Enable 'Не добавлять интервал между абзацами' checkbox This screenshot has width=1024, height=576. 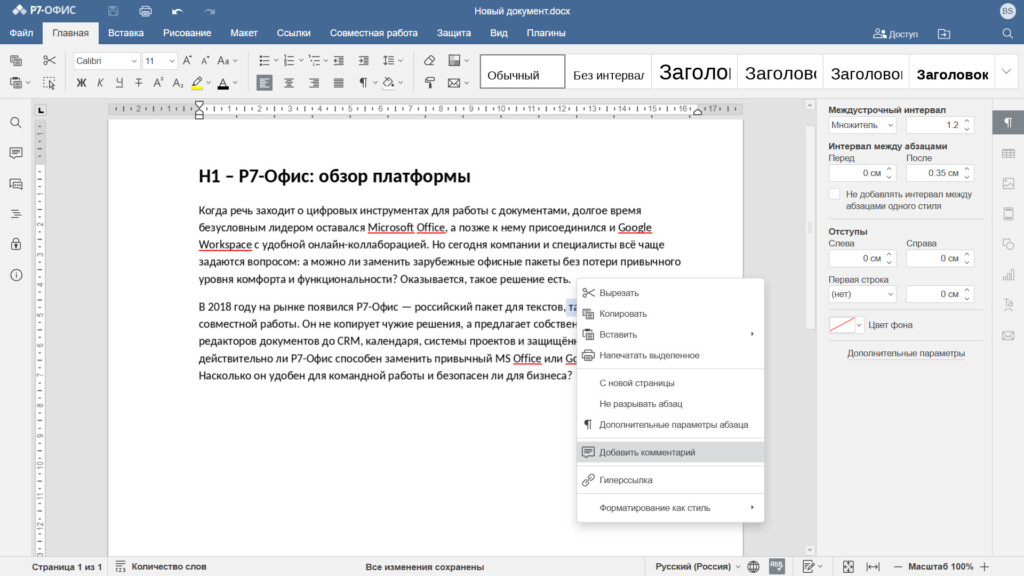pyautogui.click(x=834, y=194)
